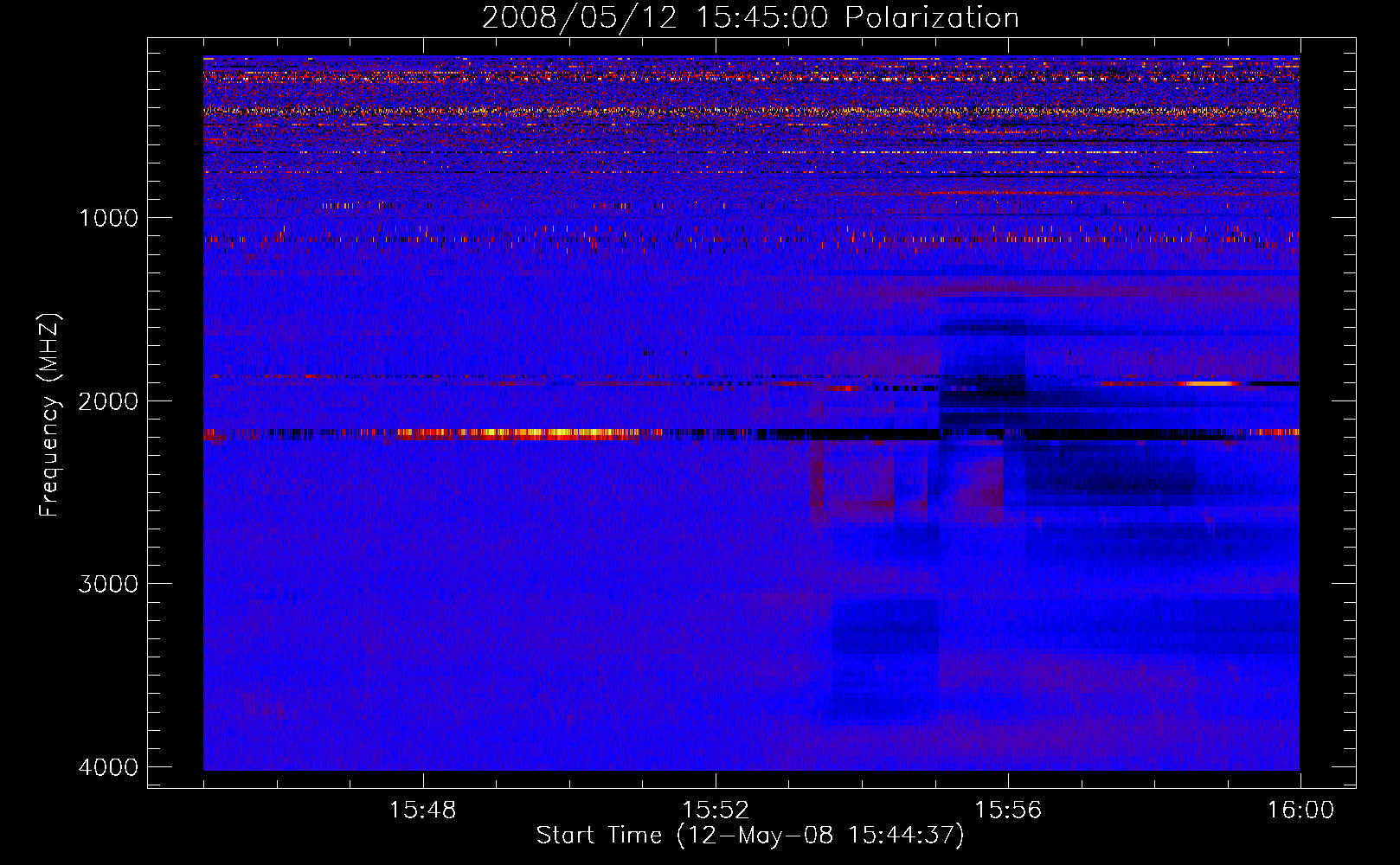Click the 15:56 time tick label
The image size is (1400, 865).
pos(1008,810)
